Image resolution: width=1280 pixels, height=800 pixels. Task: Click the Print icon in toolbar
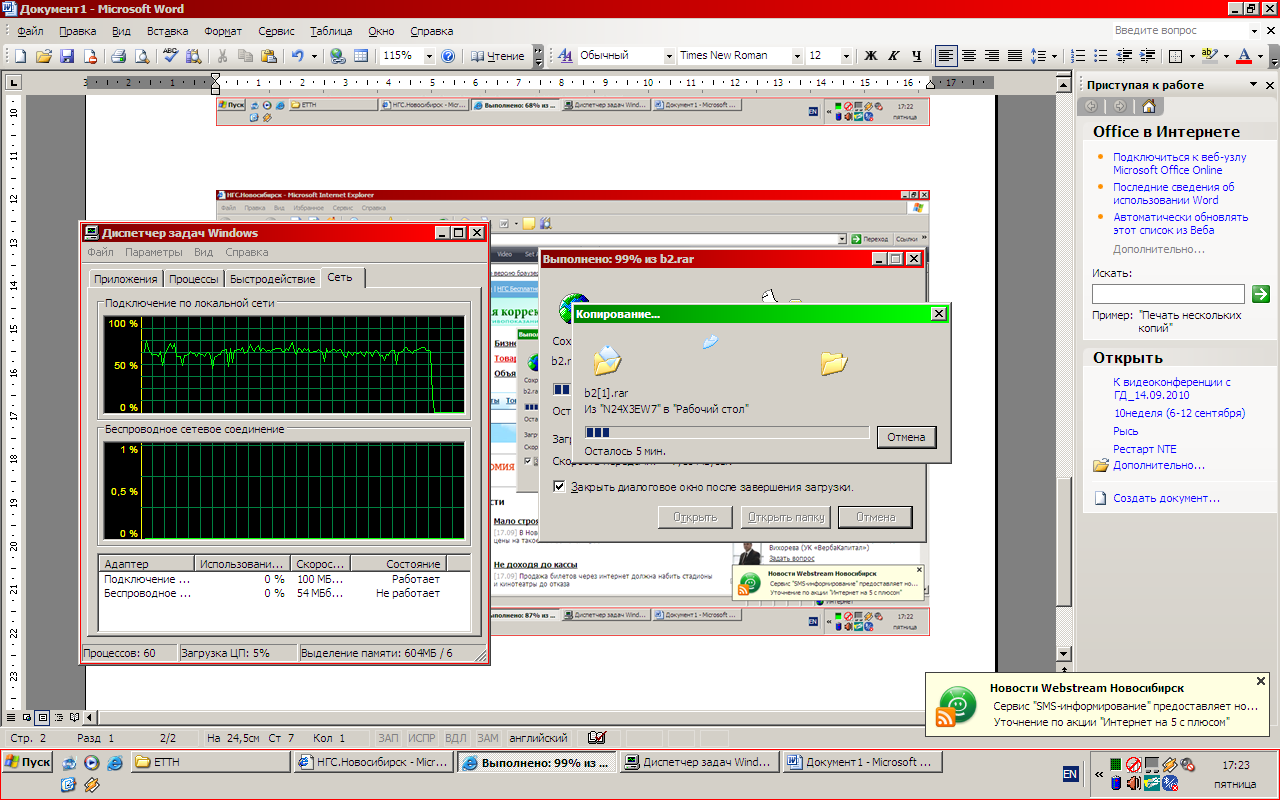click(x=118, y=56)
